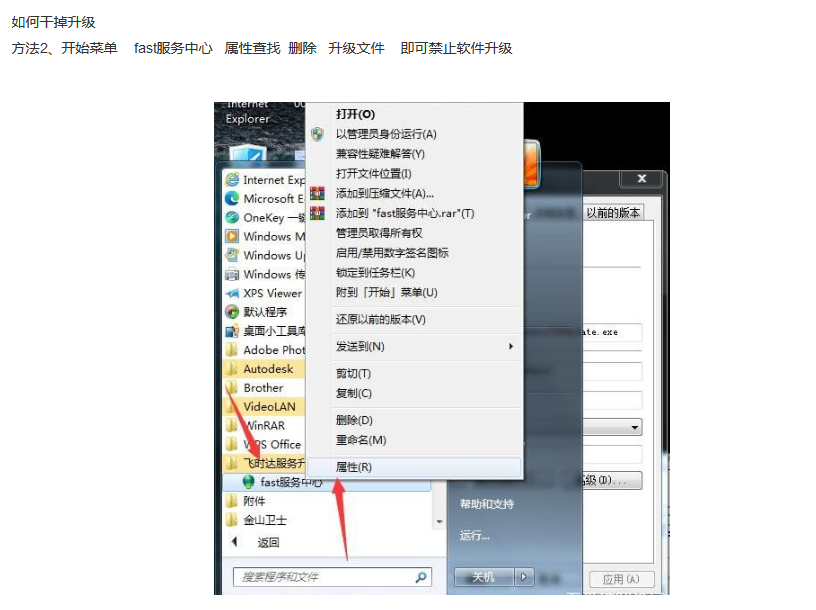Open the Internet Explorer program entry icon
816x610 pixels.
(232, 180)
